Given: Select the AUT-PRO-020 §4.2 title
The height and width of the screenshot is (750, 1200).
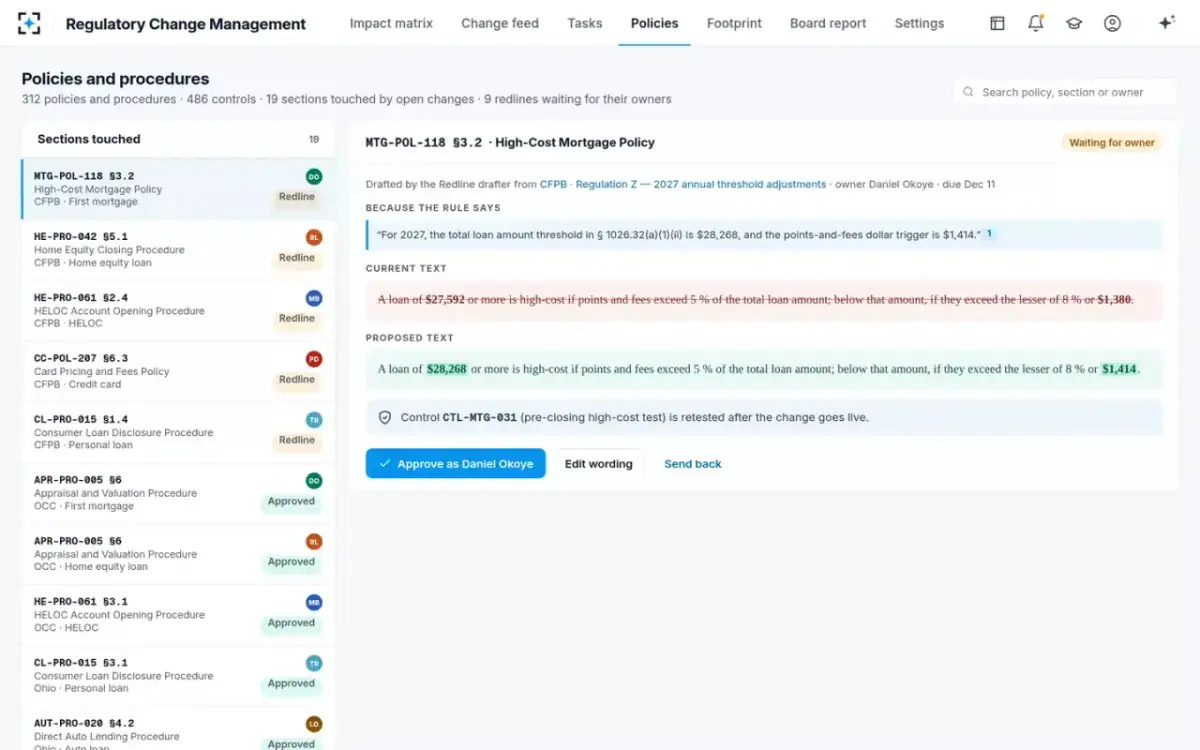Looking at the screenshot, I should pos(84,723).
